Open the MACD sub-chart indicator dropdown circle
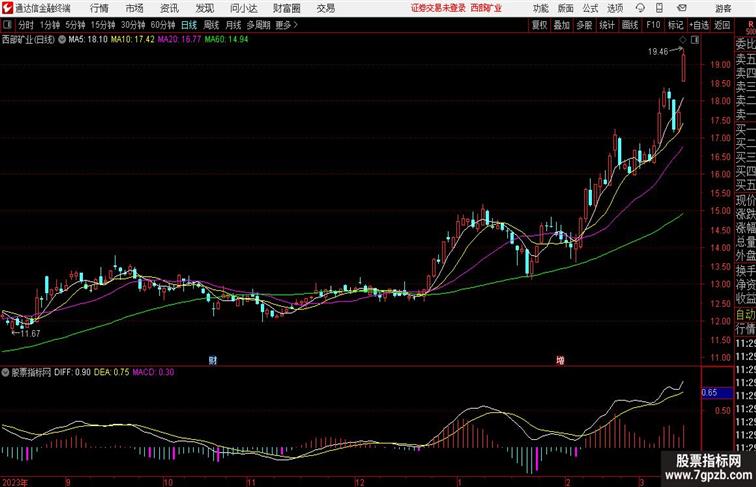This screenshot has width=756, height=487. (x=5, y=372)
